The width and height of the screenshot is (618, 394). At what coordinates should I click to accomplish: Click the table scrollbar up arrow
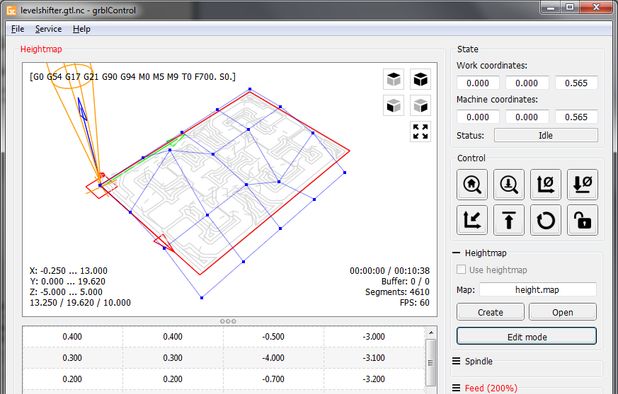[431, 333]
